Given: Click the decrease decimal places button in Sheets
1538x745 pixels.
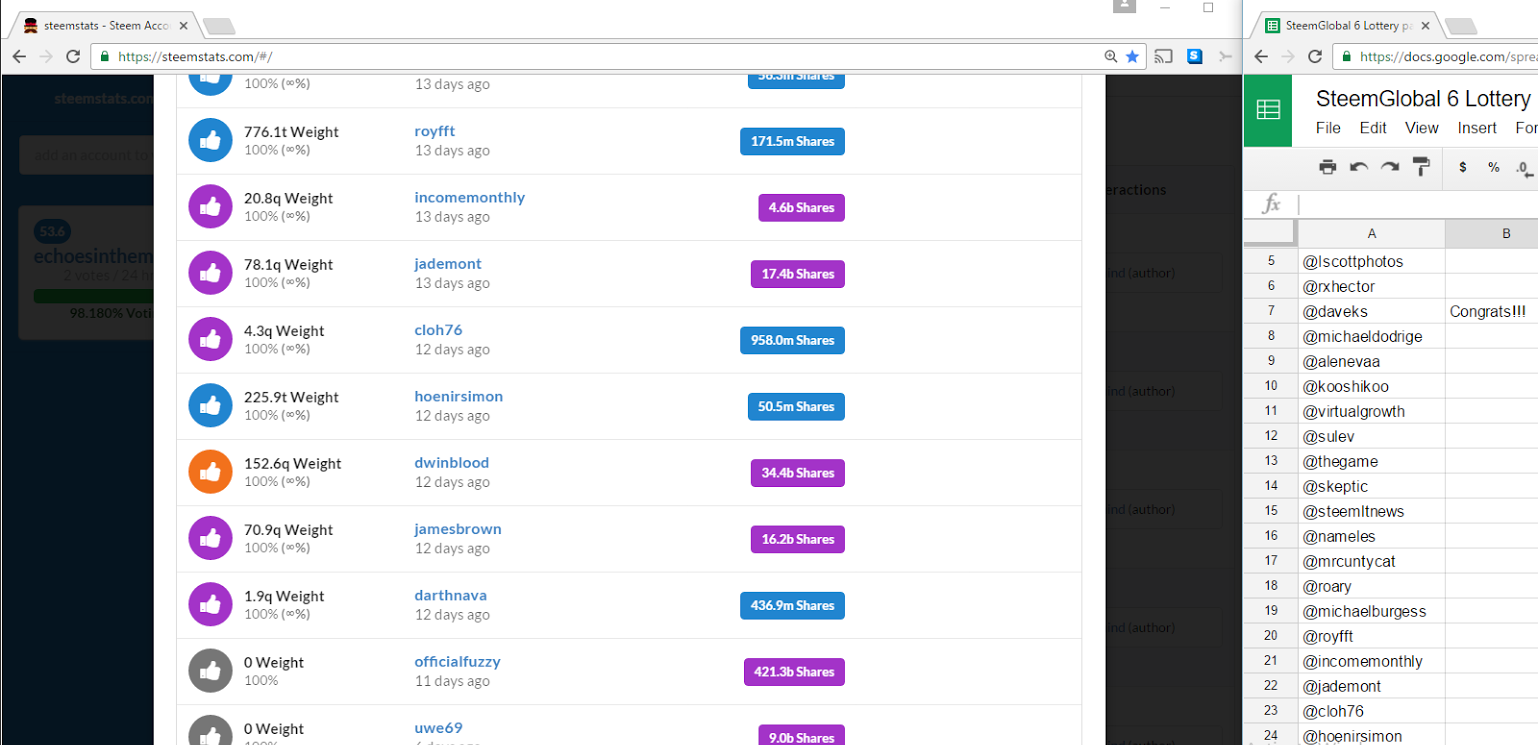Looking at the screenshot, I should click(1524, 168).
